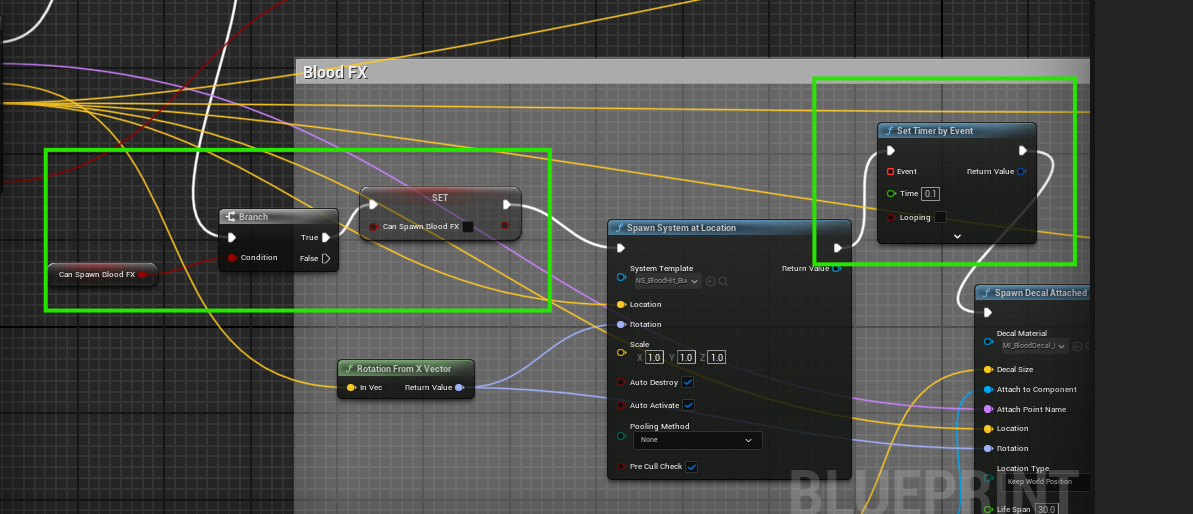1193x514 pixels.
Task: Select the Spawn Decal Attached node title
Action: point(1041,293)
